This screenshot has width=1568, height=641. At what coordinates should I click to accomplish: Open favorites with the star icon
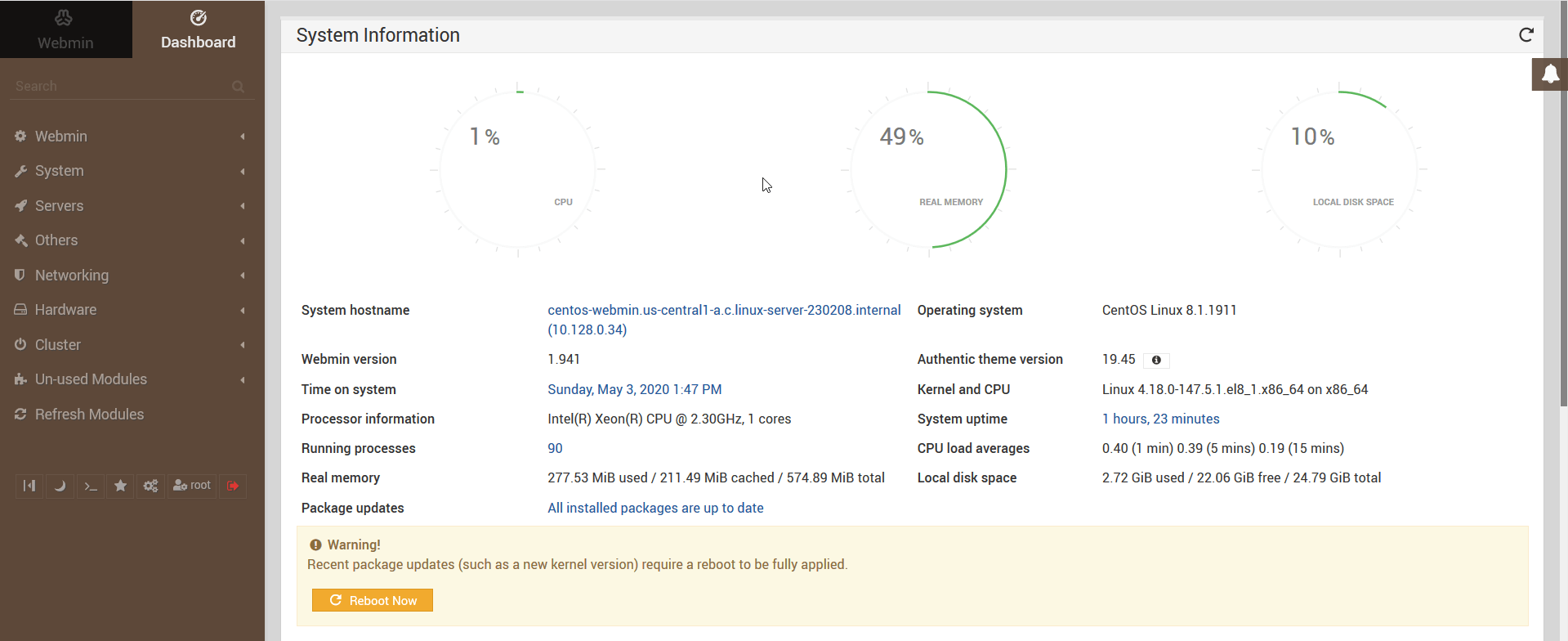pyautogui.click(x=121, y=486)
